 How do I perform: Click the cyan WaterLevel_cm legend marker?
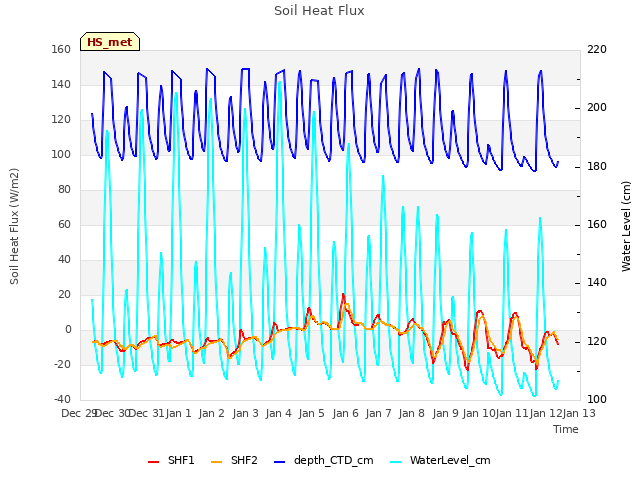(396, 462)
